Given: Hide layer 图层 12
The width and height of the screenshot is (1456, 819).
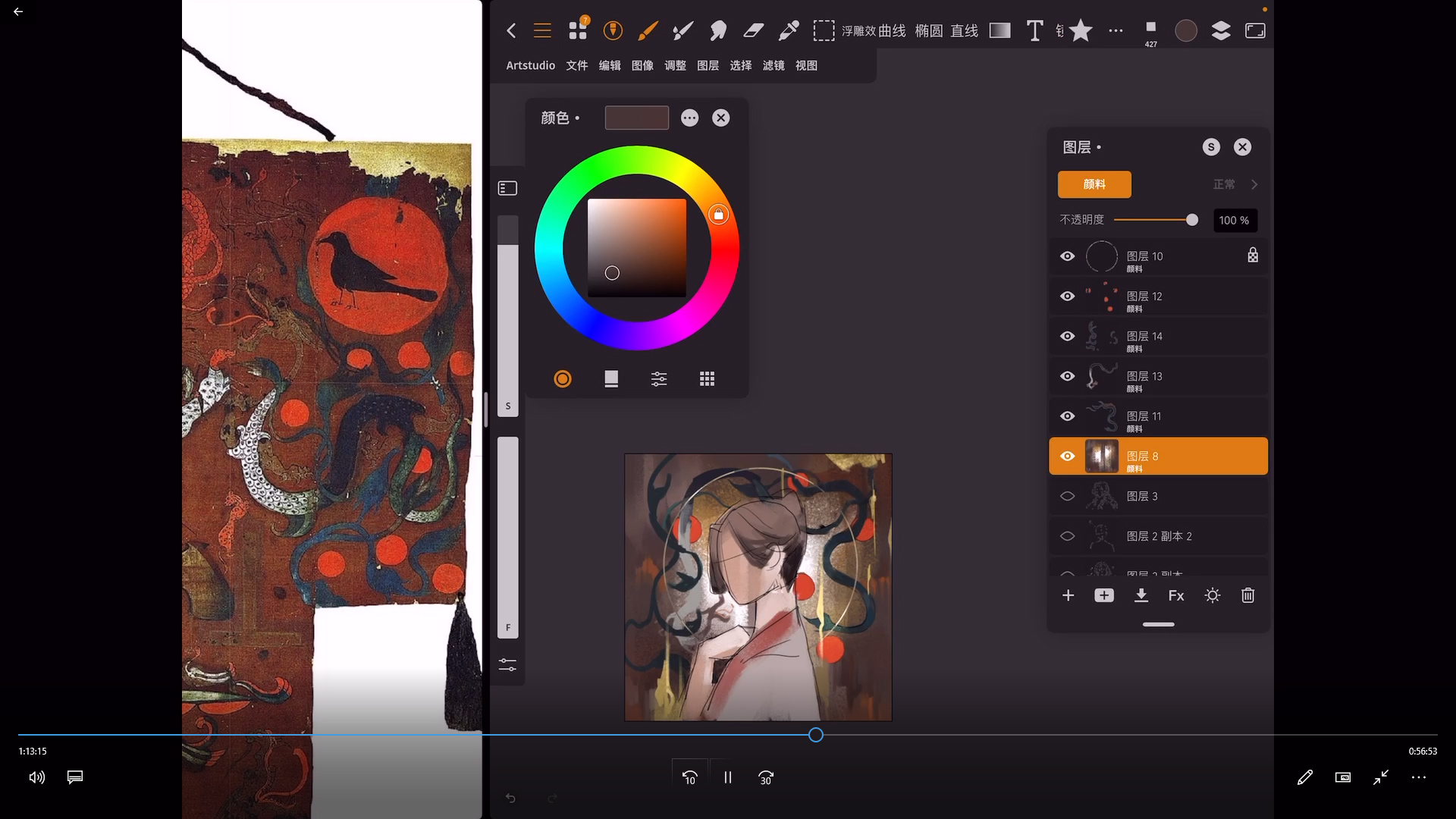Looking at the screenshot, I should click(1067, 297).
